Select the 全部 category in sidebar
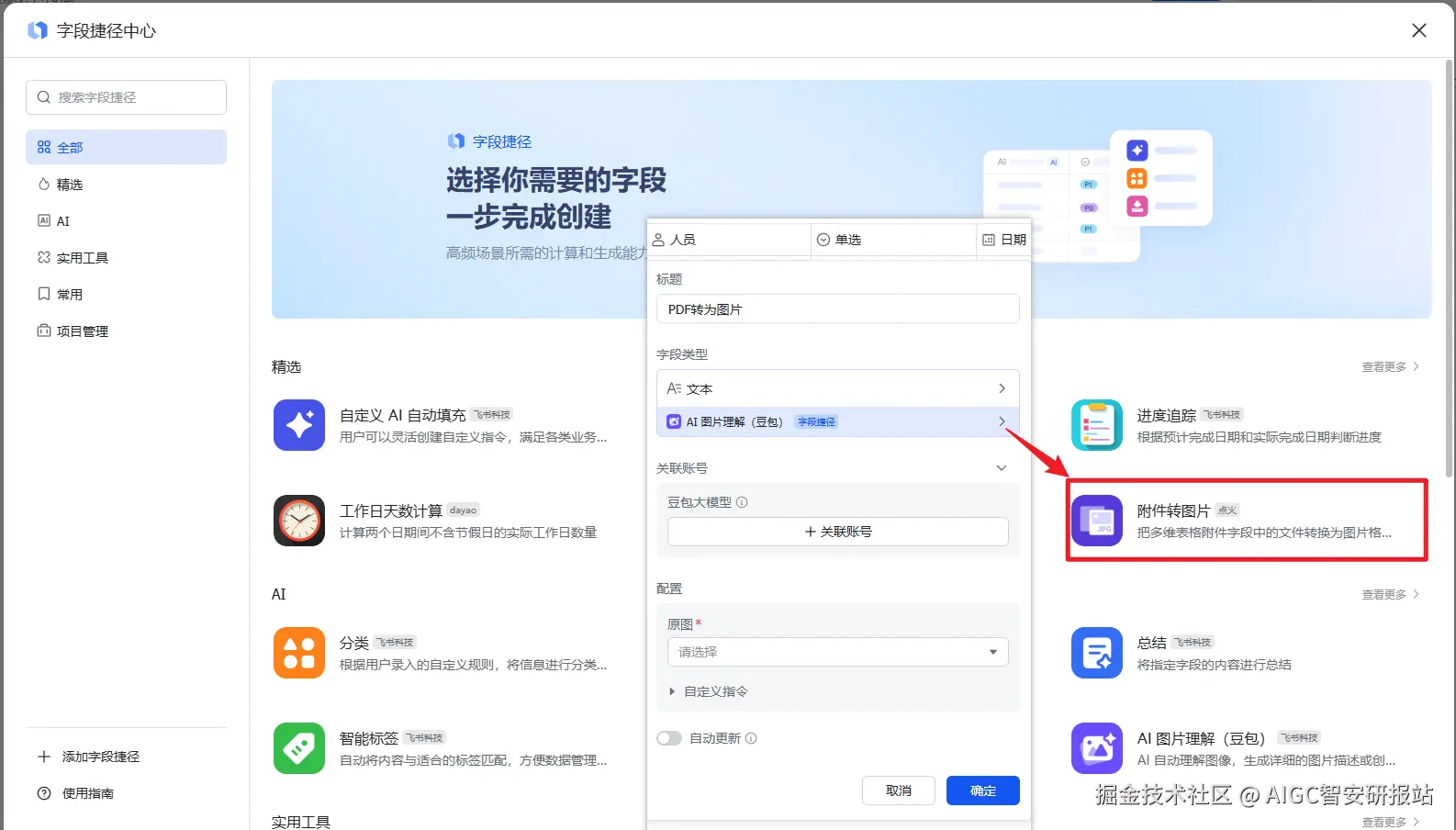 pos(126,147)
